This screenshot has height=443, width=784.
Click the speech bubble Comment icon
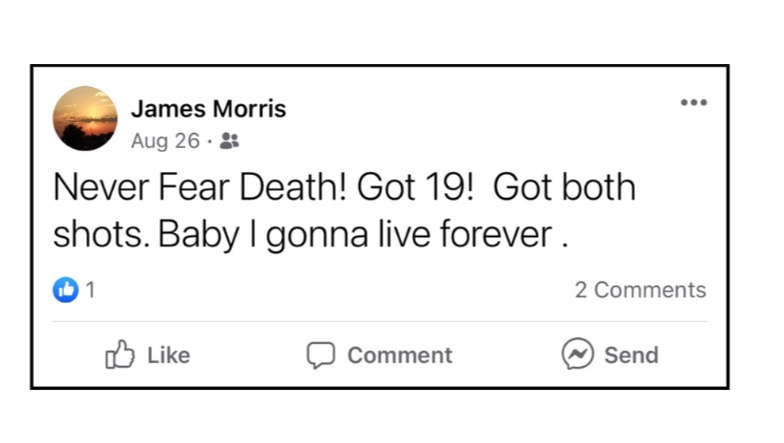[x=320, y=355]
